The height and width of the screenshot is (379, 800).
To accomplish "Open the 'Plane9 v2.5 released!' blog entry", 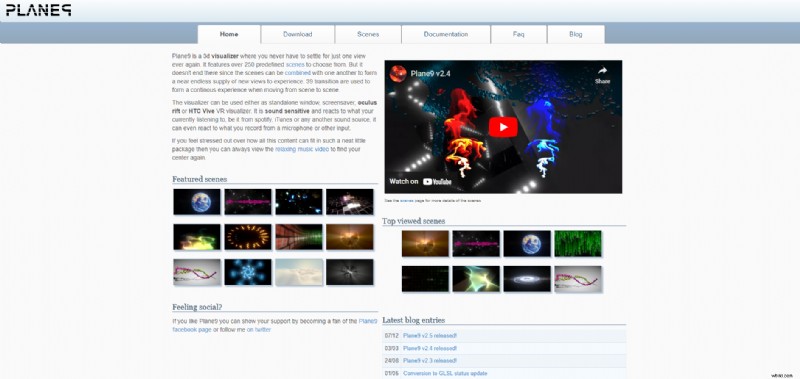I will 430,336.
